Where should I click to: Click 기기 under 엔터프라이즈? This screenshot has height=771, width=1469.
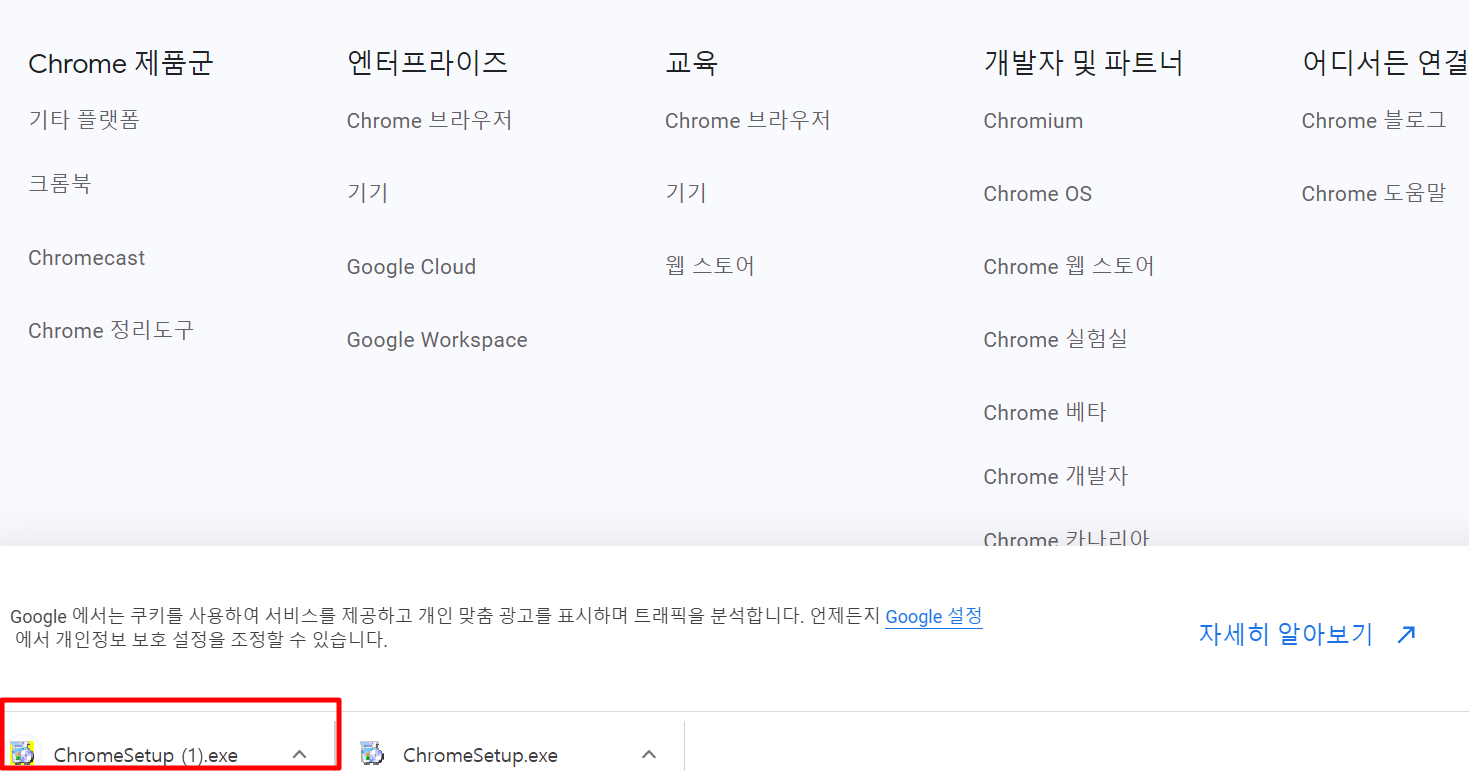click(367, 193)
